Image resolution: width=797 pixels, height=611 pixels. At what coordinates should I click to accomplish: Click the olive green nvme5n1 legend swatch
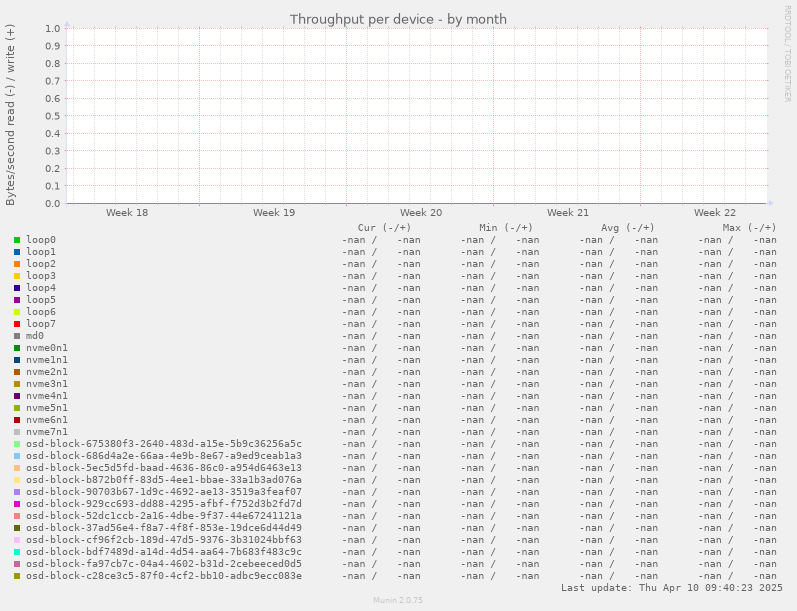[x=17, y=408]
